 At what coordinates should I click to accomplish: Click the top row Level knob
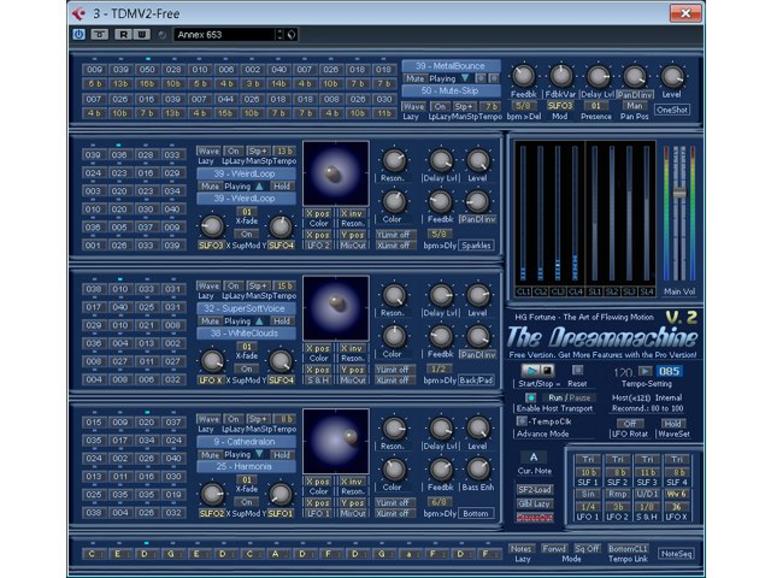672,76
